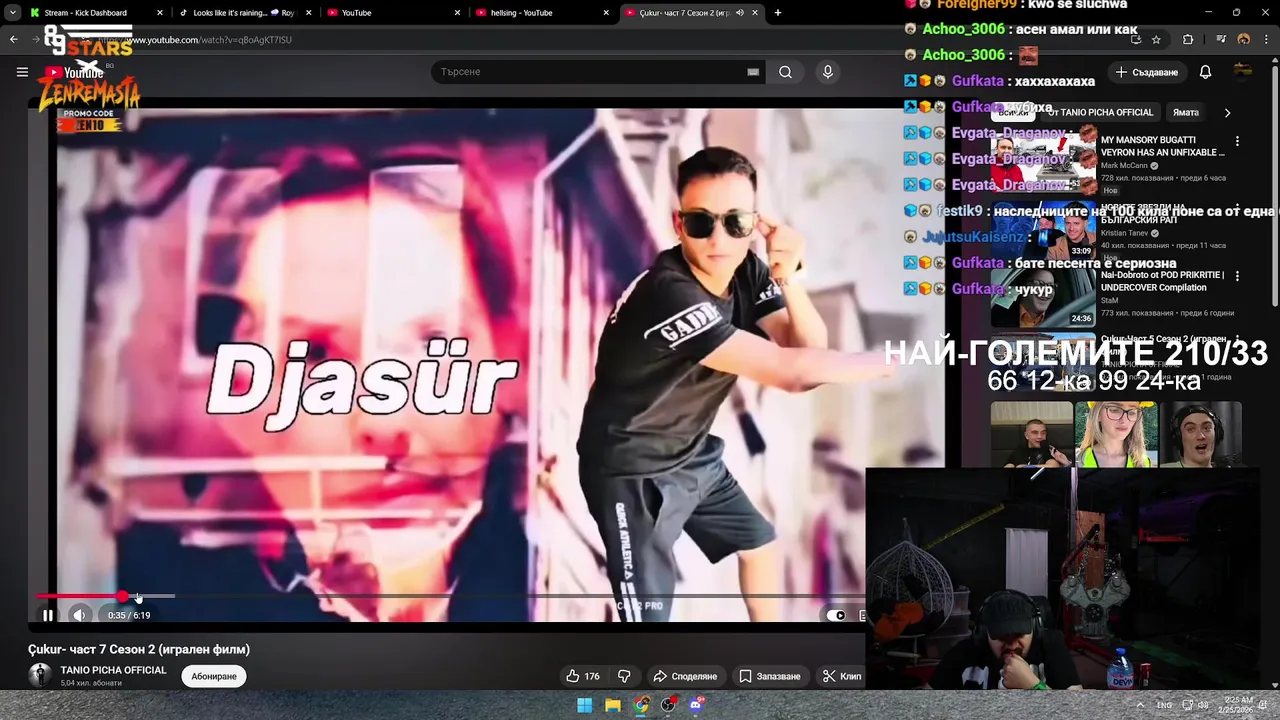Open the 33:09 Kristian Tanev video thumbnail

coord(1043,228)
